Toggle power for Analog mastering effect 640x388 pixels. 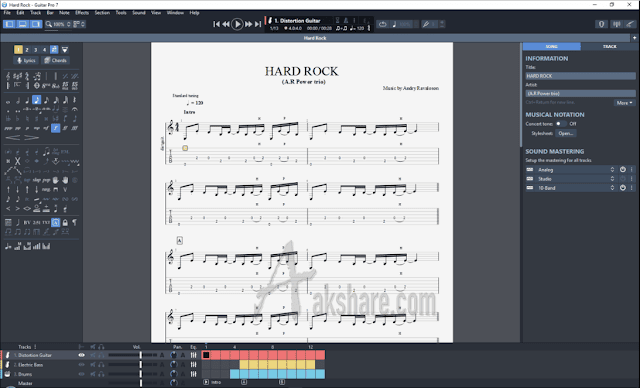click(623, 170)
